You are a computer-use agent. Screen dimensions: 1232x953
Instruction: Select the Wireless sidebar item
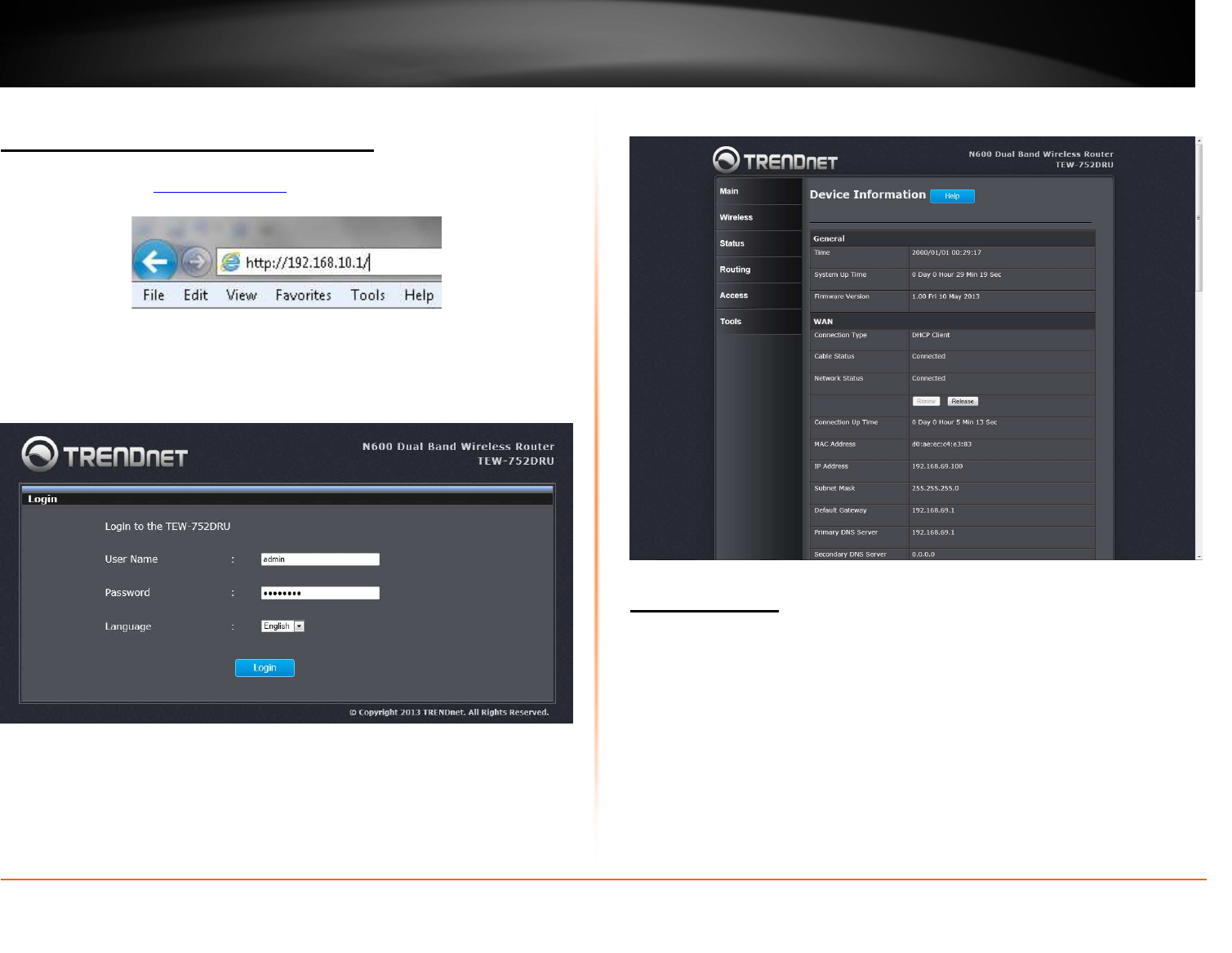point(758,217)
